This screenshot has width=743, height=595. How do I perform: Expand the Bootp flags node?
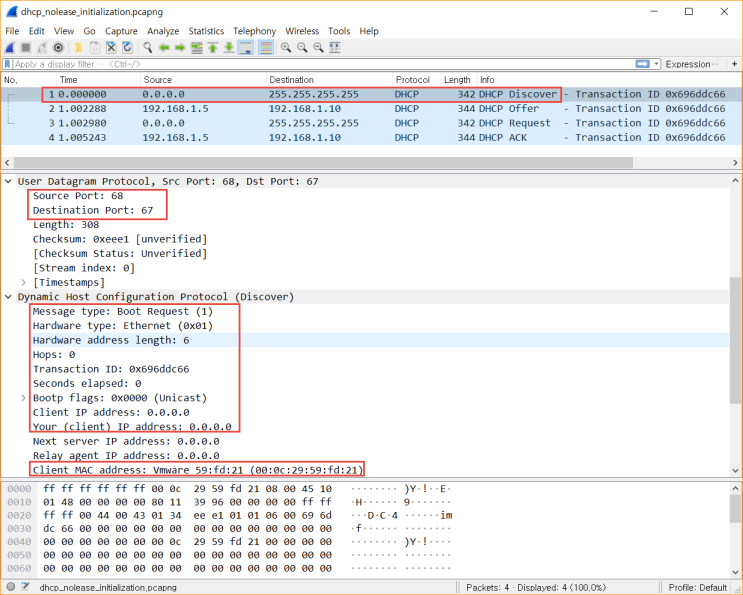(x=23, y=398)
